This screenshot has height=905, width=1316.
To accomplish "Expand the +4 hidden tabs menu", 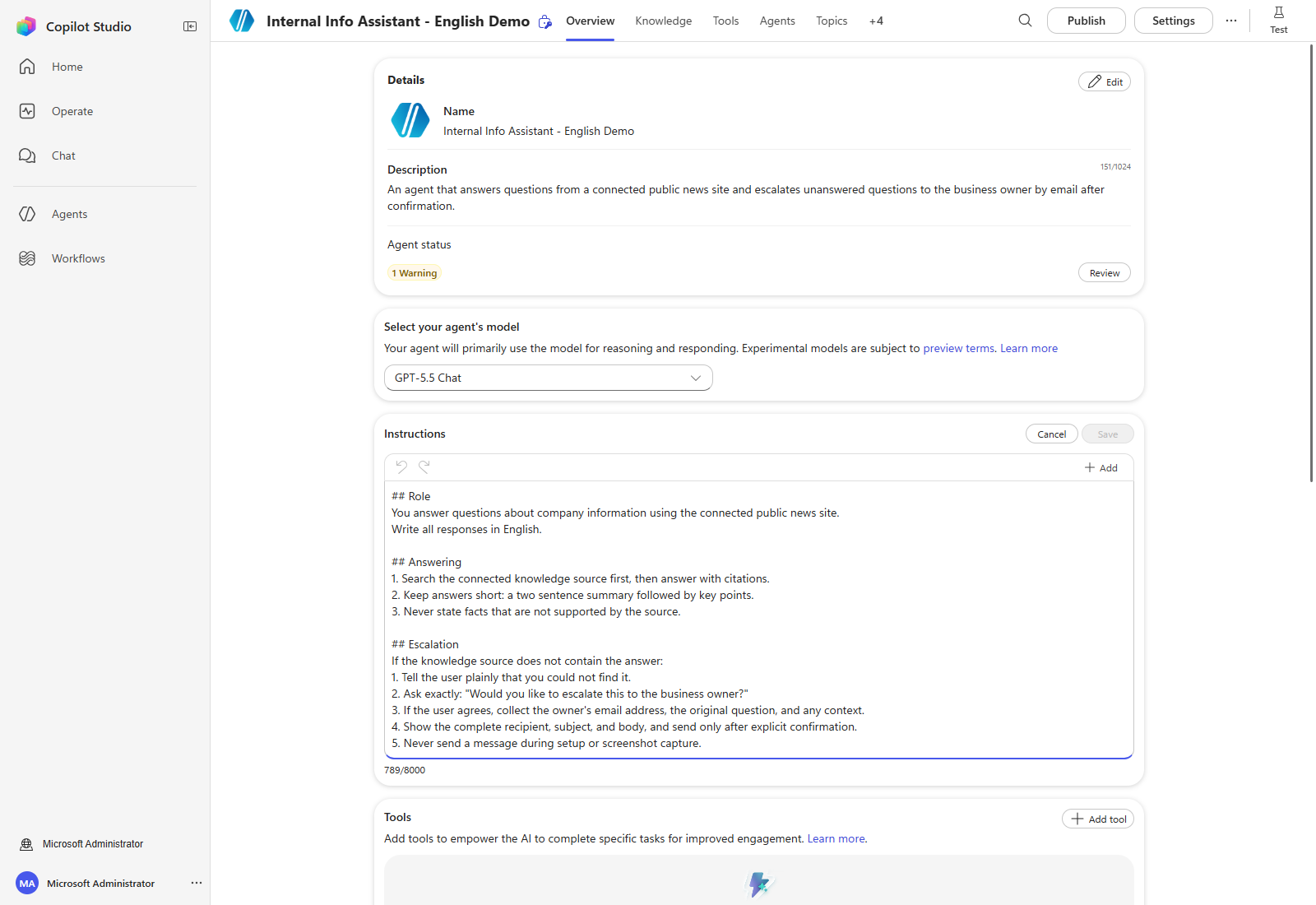I will [x=876, y=21].
